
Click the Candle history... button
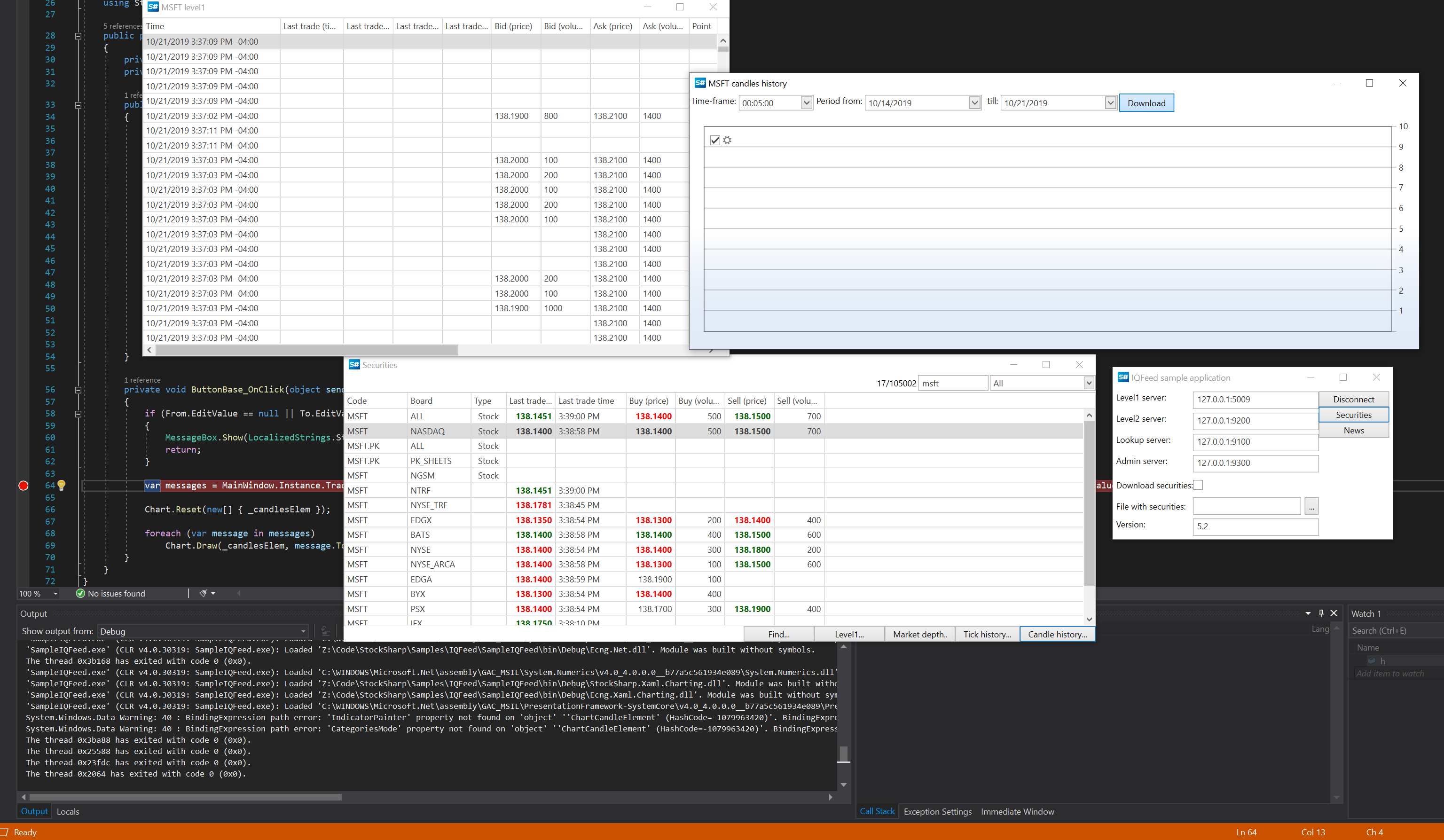[x=1057, y=634]
